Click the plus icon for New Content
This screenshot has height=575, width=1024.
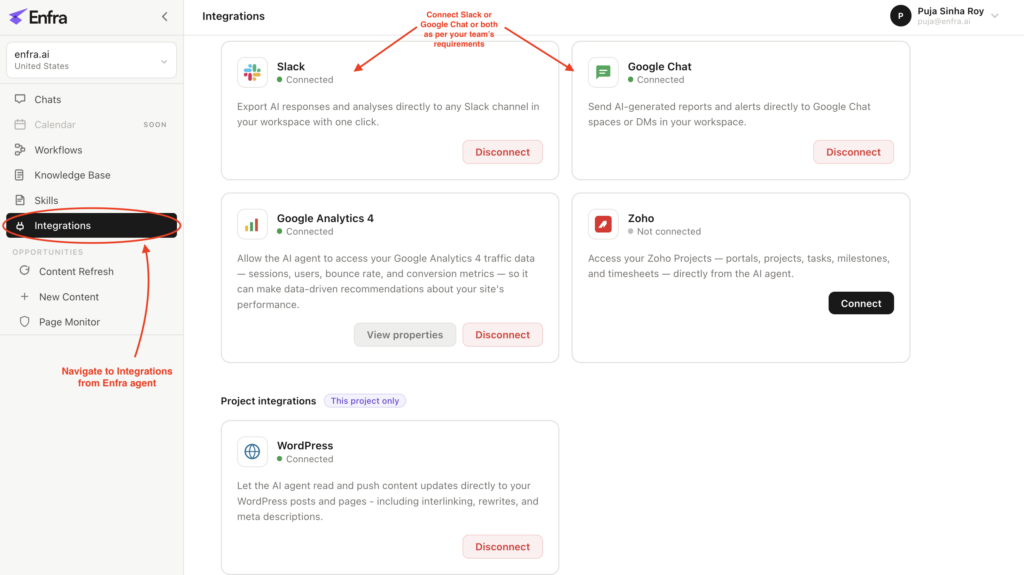pos(24,296)
